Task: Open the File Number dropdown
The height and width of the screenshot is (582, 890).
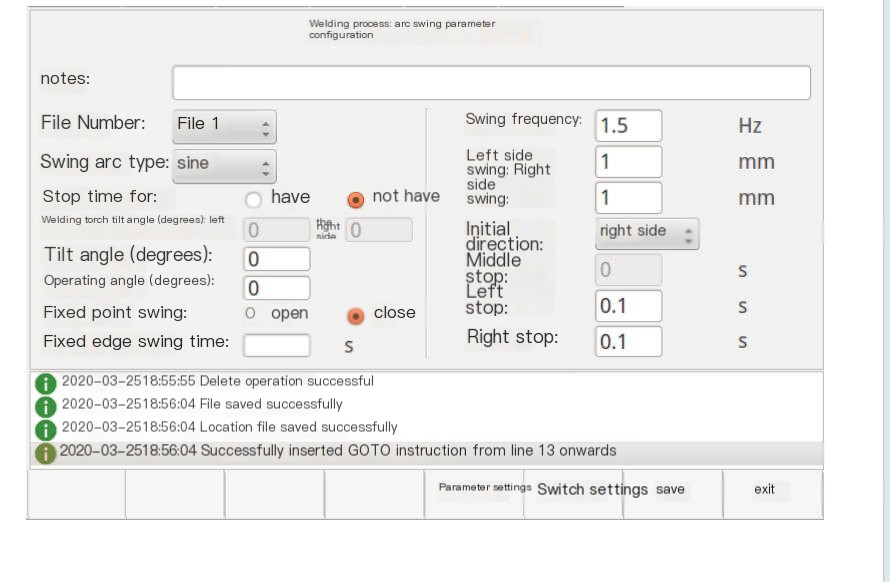Action: [x=224, y=126]
